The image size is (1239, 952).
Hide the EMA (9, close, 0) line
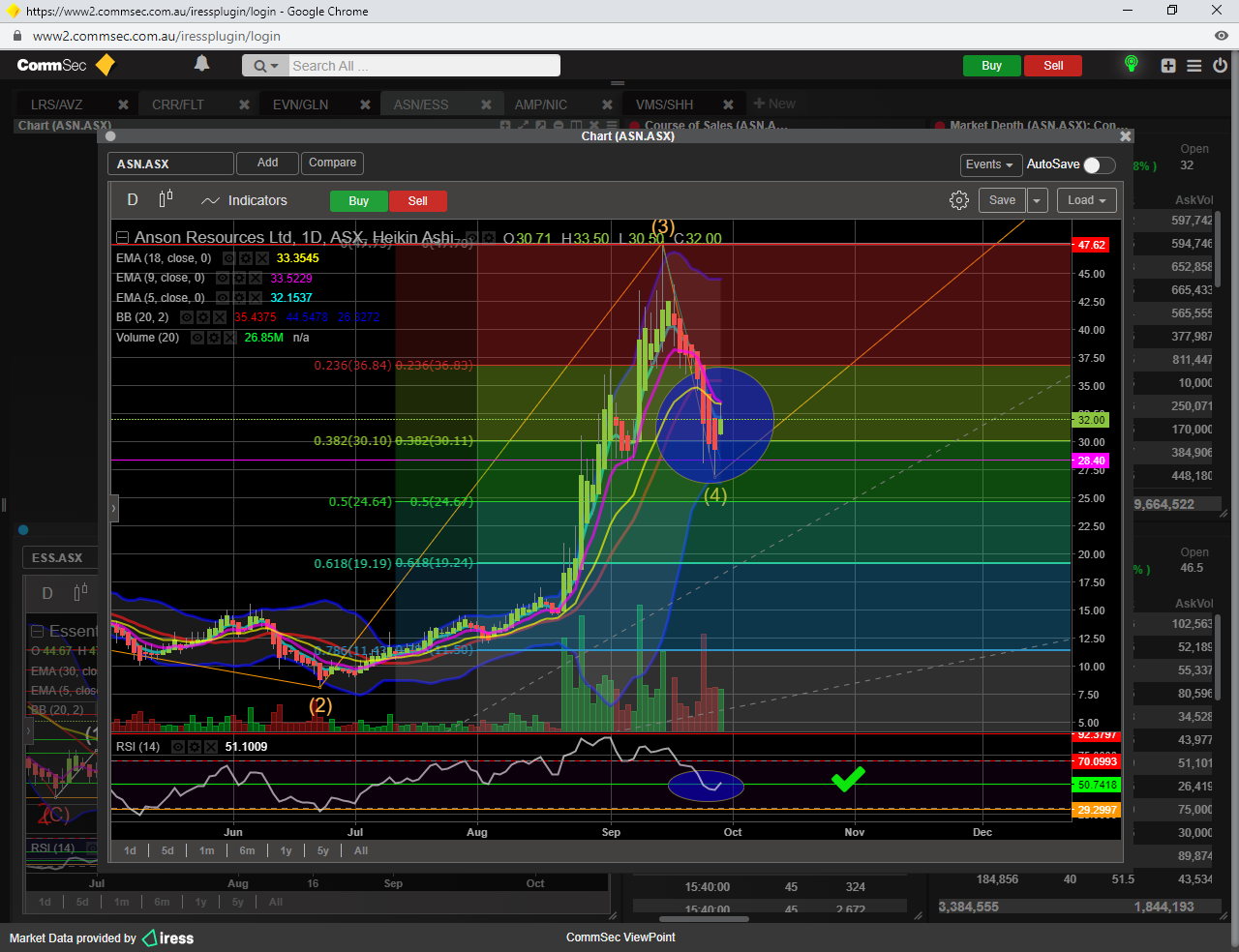(x=222, y=278)
